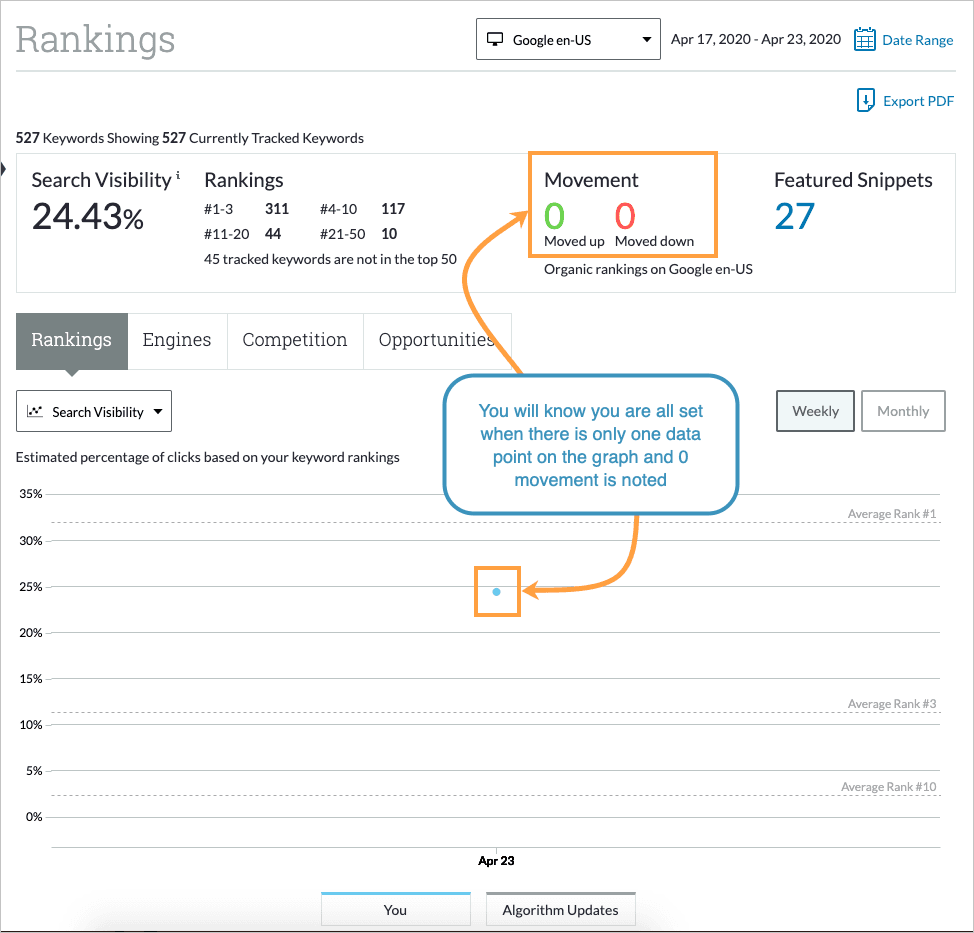Toggle the Algorithm Updates legend
The image size is (974, 933).
tap(560, 909)
